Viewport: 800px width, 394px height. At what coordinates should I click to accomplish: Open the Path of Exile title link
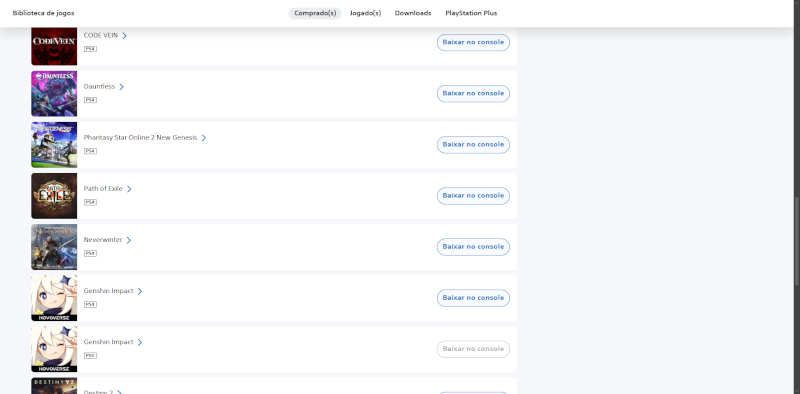103,188
